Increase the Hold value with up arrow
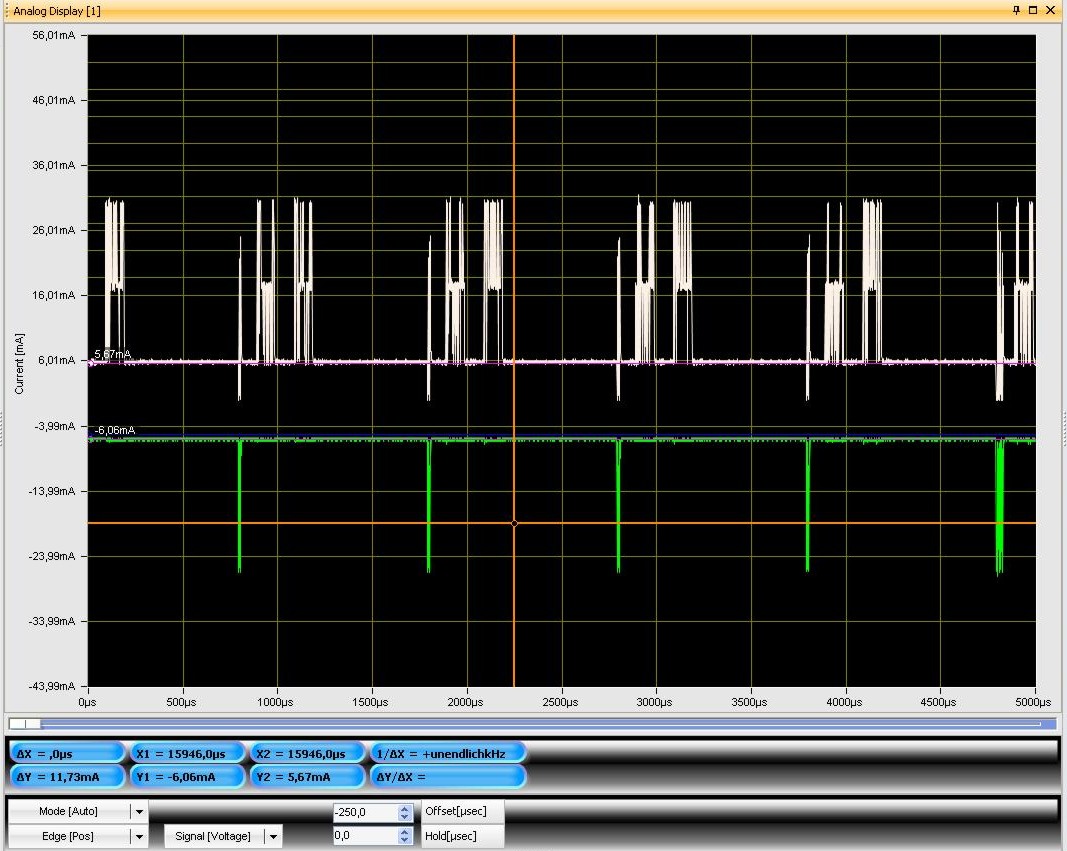The image size is (1067, 851). coord(405,831)
